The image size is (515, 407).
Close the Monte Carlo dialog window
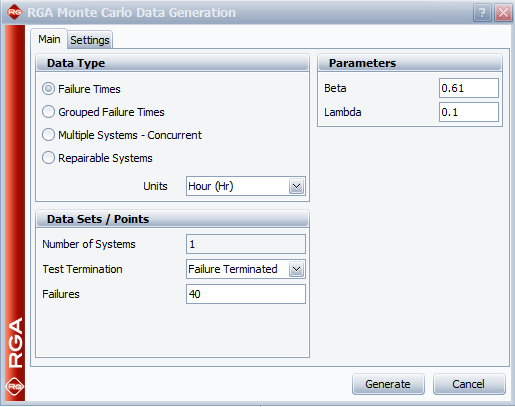503,13
